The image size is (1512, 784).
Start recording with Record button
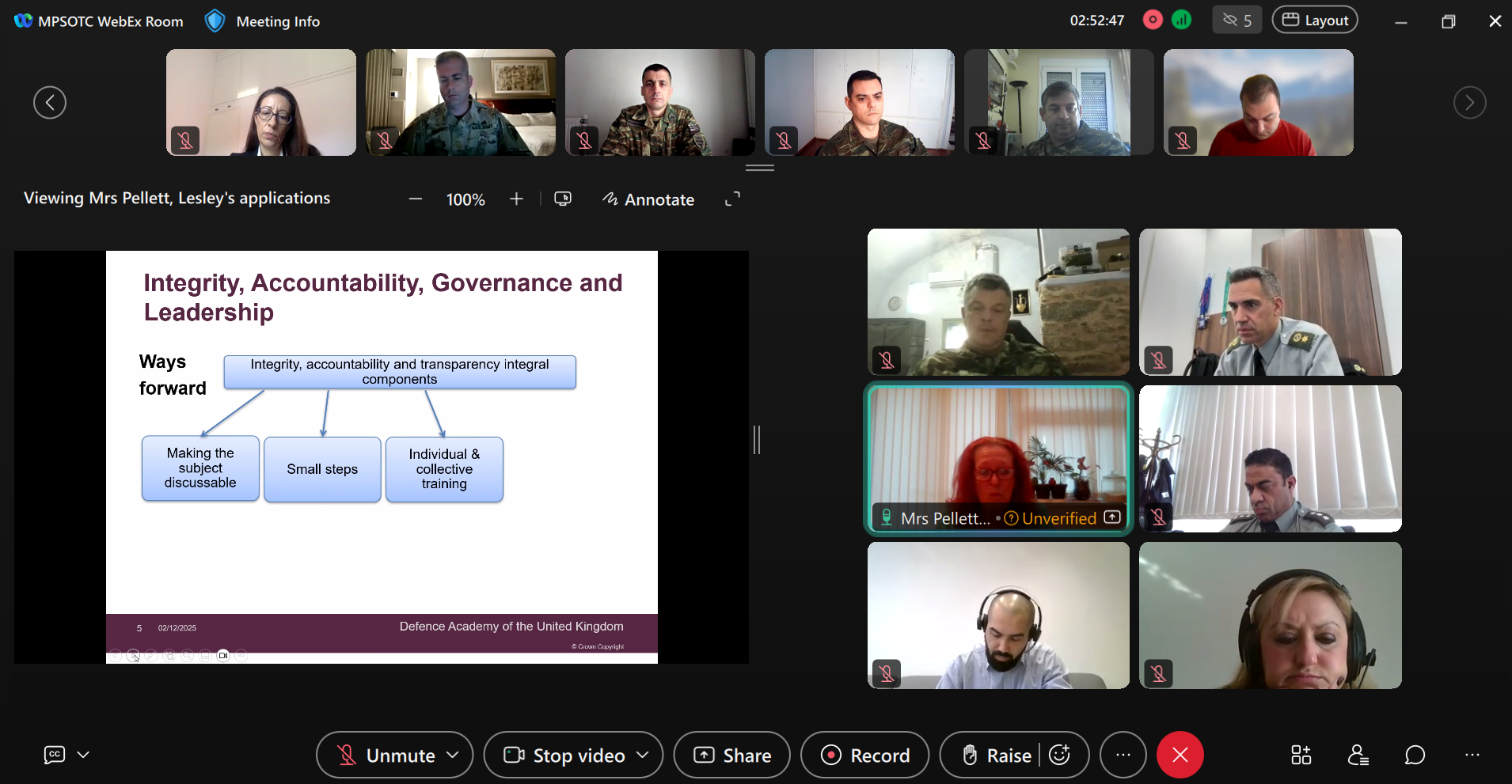864,756
